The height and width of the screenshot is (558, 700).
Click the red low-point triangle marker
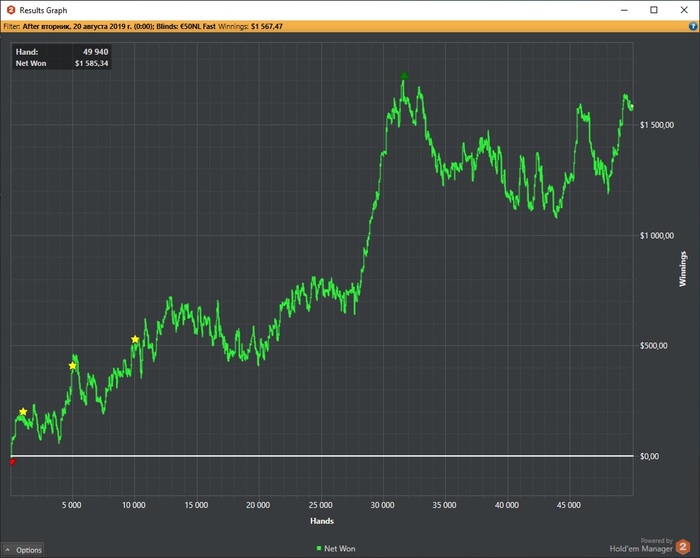point(12,462)
